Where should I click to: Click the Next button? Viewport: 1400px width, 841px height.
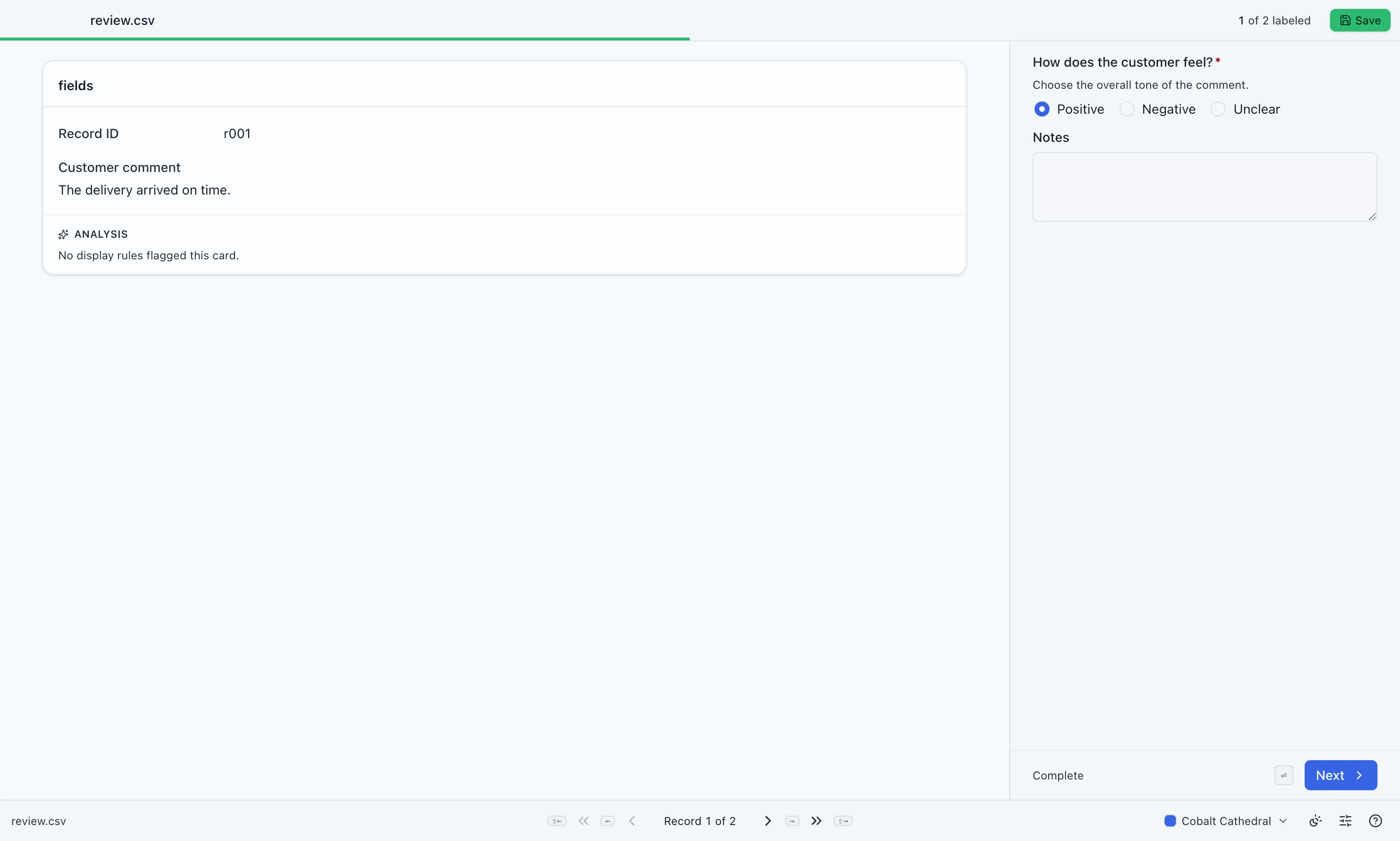[x=1340, y=775]
